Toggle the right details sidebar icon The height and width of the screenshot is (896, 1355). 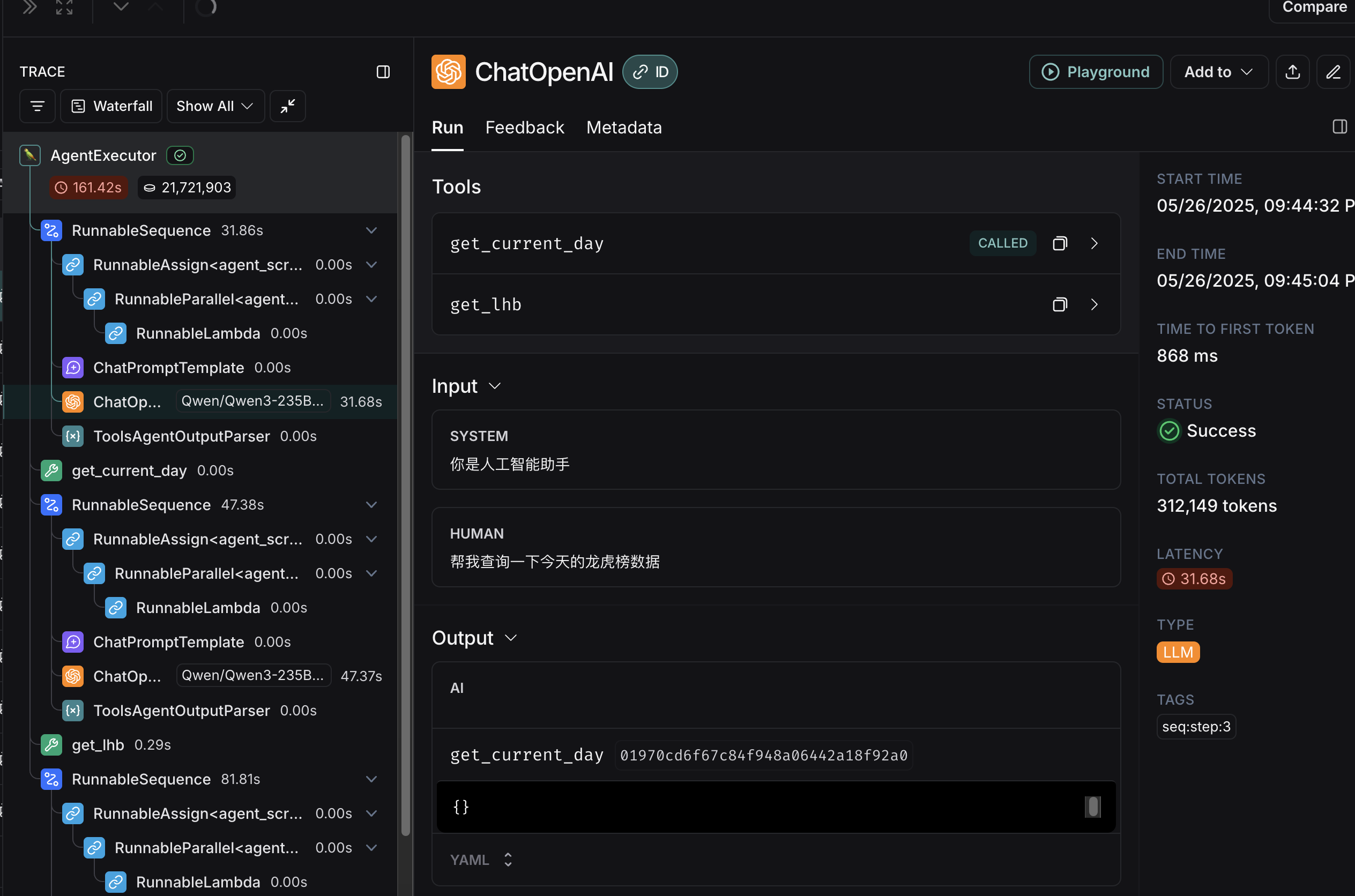(1339, 127)
